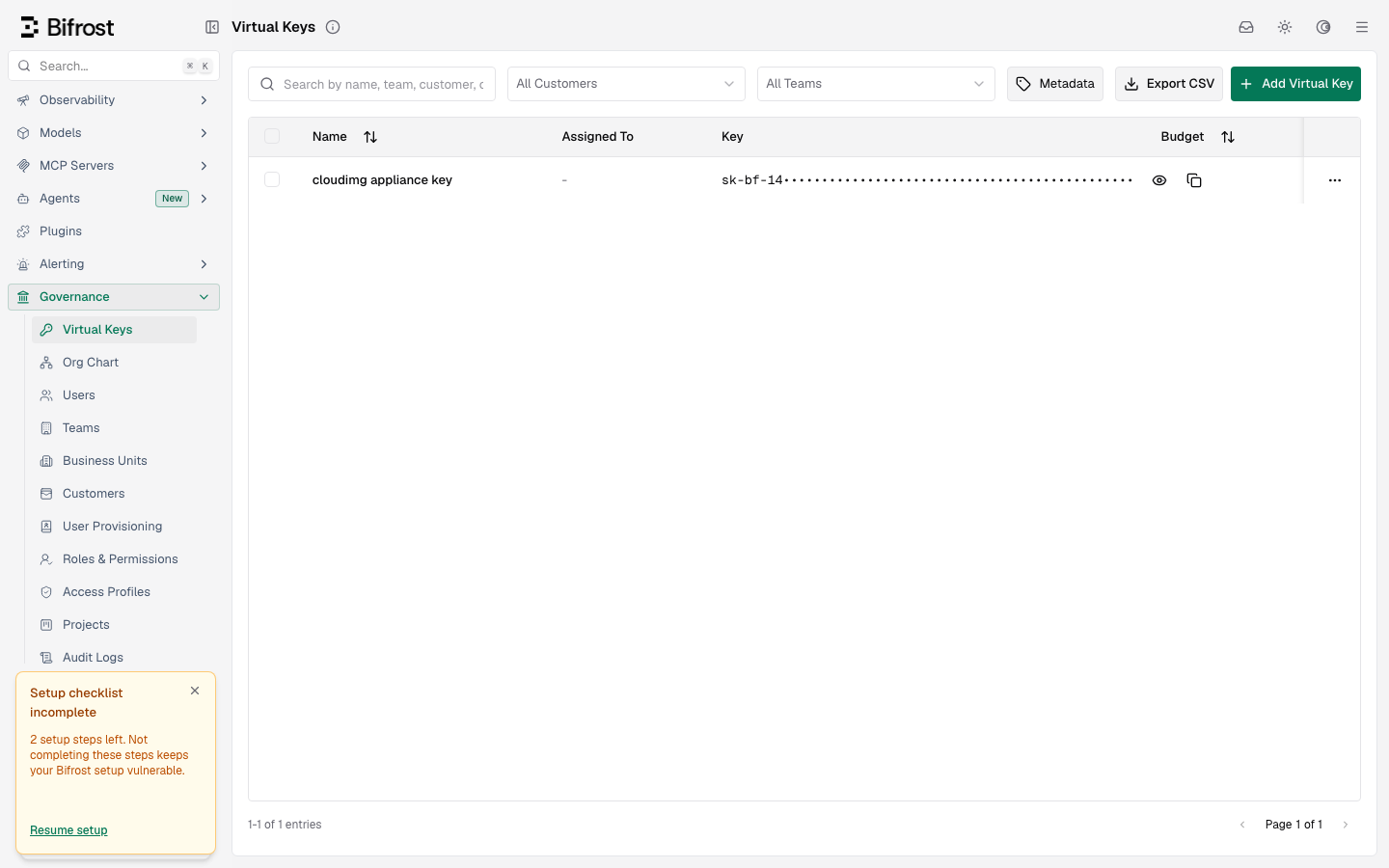
Task: Go to next page arrow
Action: (x=1346, y=825)
